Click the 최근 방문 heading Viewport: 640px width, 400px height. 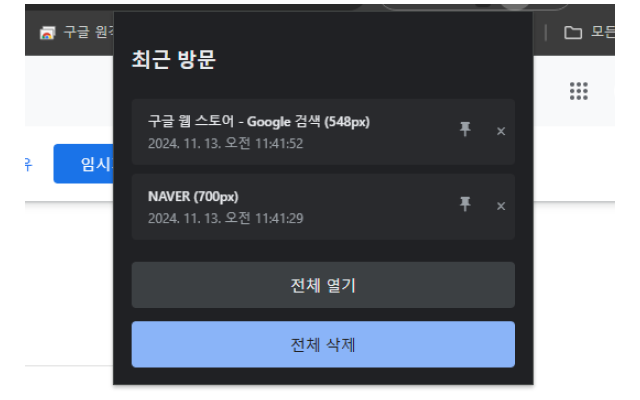173,60
